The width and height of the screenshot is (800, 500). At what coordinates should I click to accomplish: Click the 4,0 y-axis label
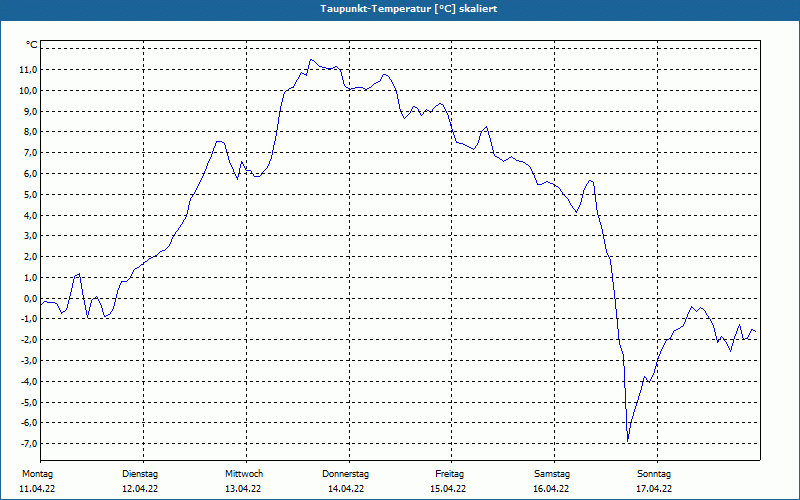(30, 215)
